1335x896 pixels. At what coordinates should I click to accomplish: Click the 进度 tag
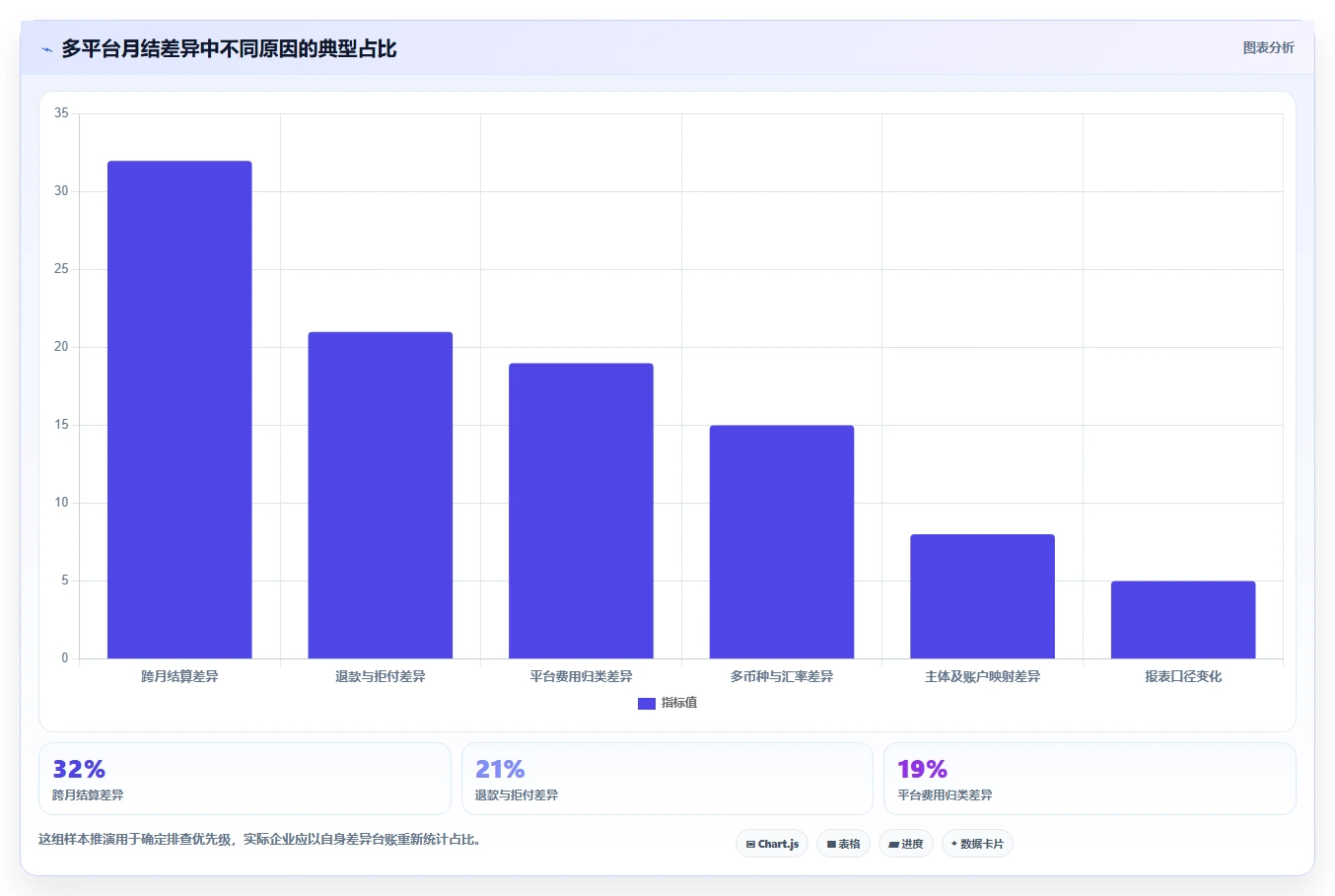pyautogui.click(x=906, y=844)
